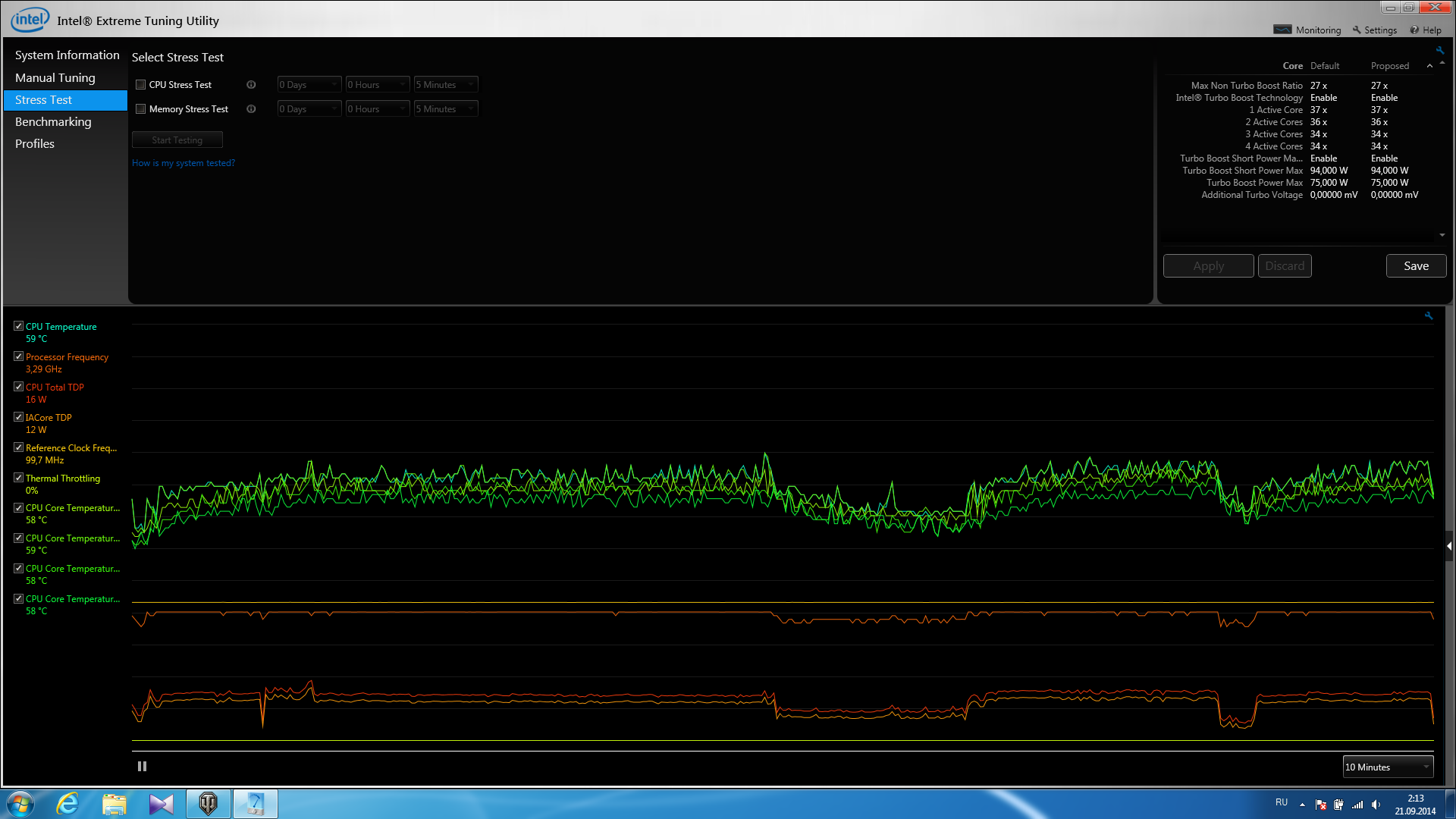Open the 10 Minutes time range dropdown
This screenshot has width=1456, height=819.
coord(1388,767)
